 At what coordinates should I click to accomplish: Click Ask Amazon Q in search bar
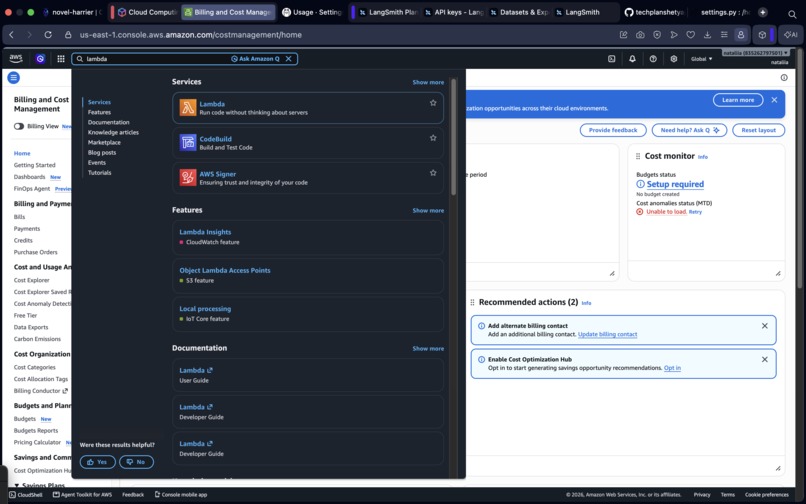pos(255,59)
